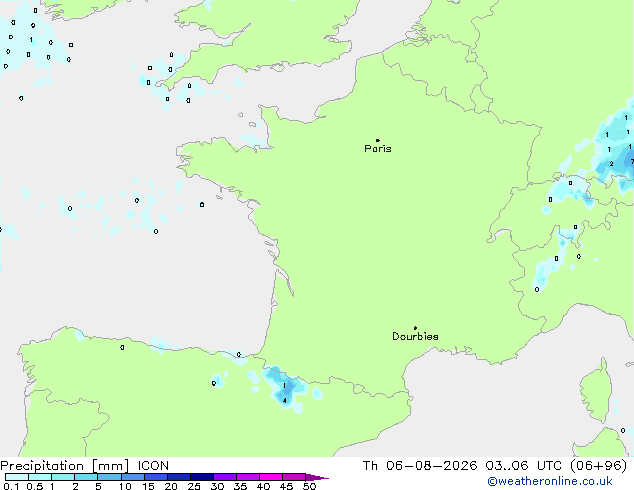
Task: Click the '20' legend scale value
Action: click(x=171, y=486)
